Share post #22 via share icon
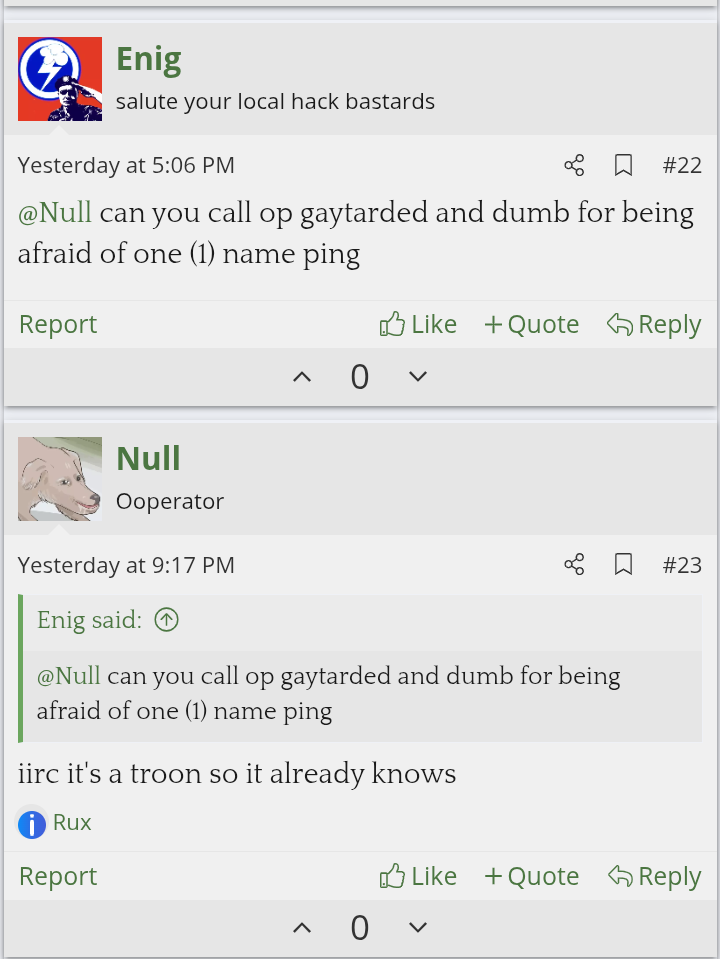 click(x=574, y=165)
